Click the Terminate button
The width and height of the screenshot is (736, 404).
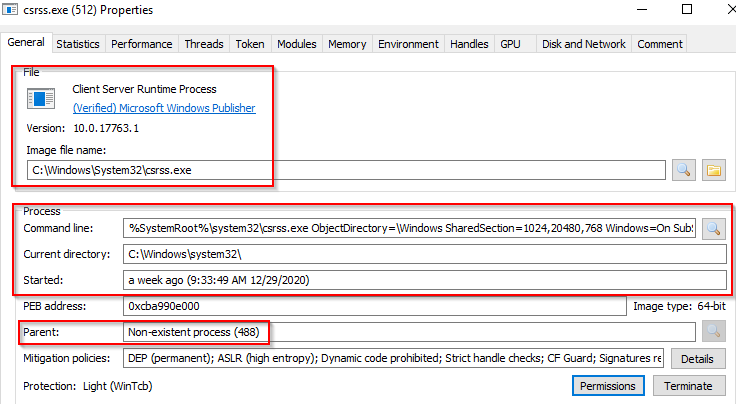pyautogui.click(x=689, y=386)
